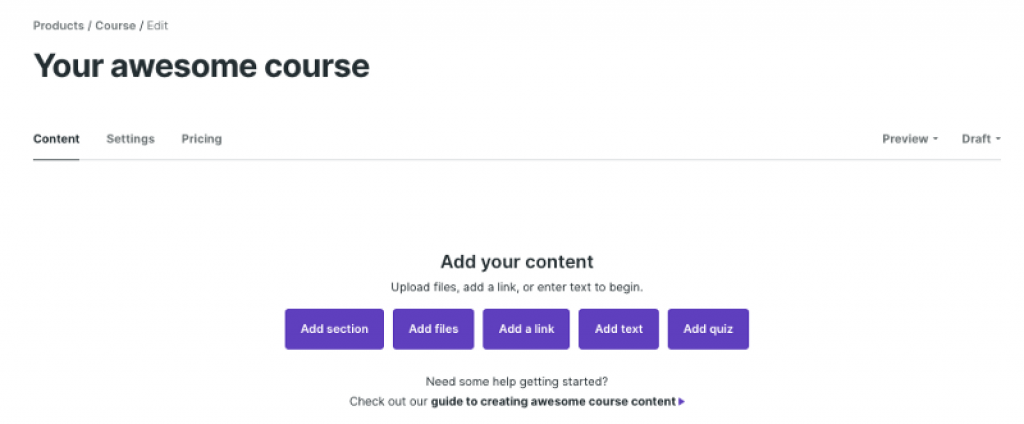Select the Add quiz button
Screen dimensions: 1024x424
tap(708, 329)
